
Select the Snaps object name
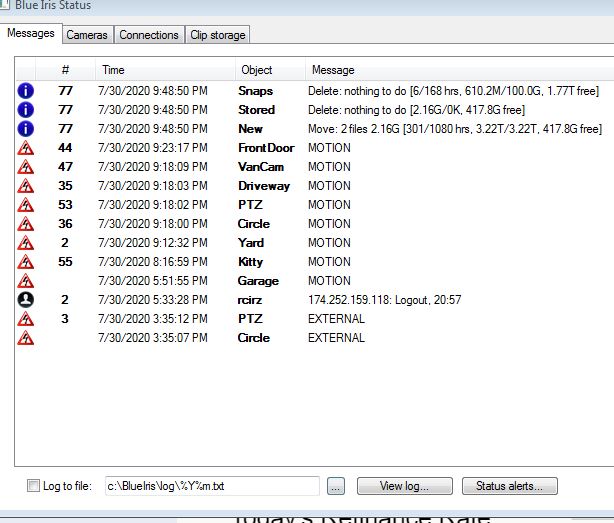point(255,91)
